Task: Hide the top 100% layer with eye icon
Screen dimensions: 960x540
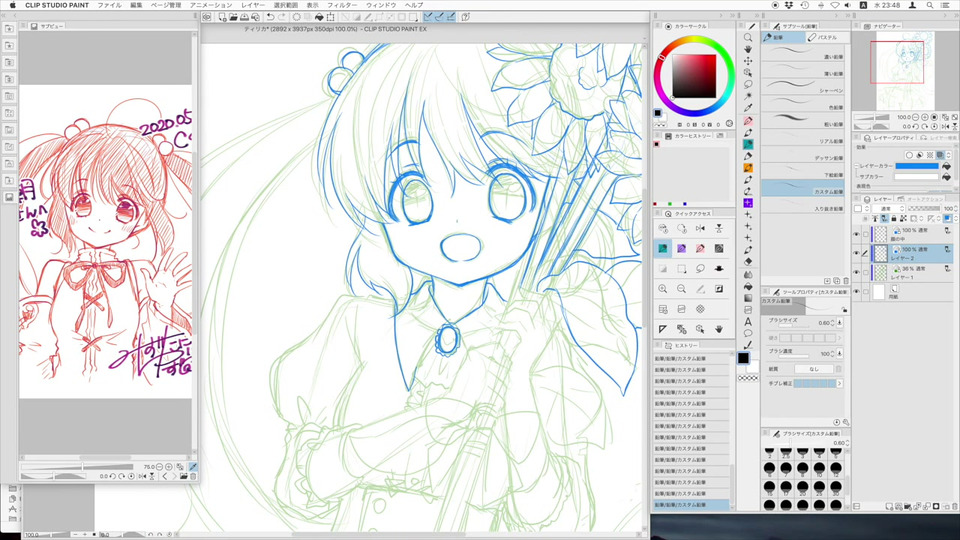Action: 857,234
